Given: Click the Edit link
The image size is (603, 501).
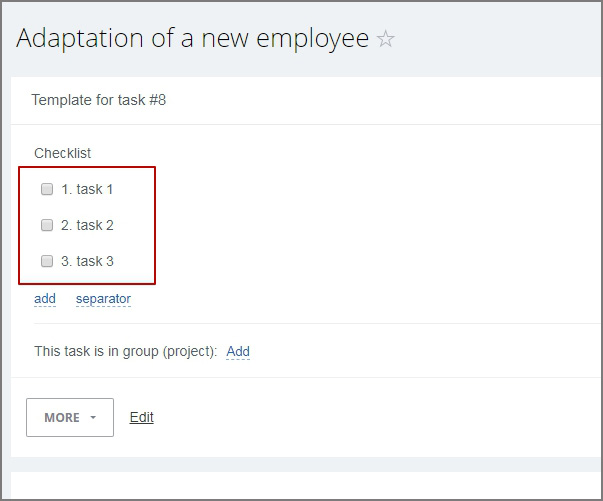Looking at the screenshot, I should (x=142, y=417).
